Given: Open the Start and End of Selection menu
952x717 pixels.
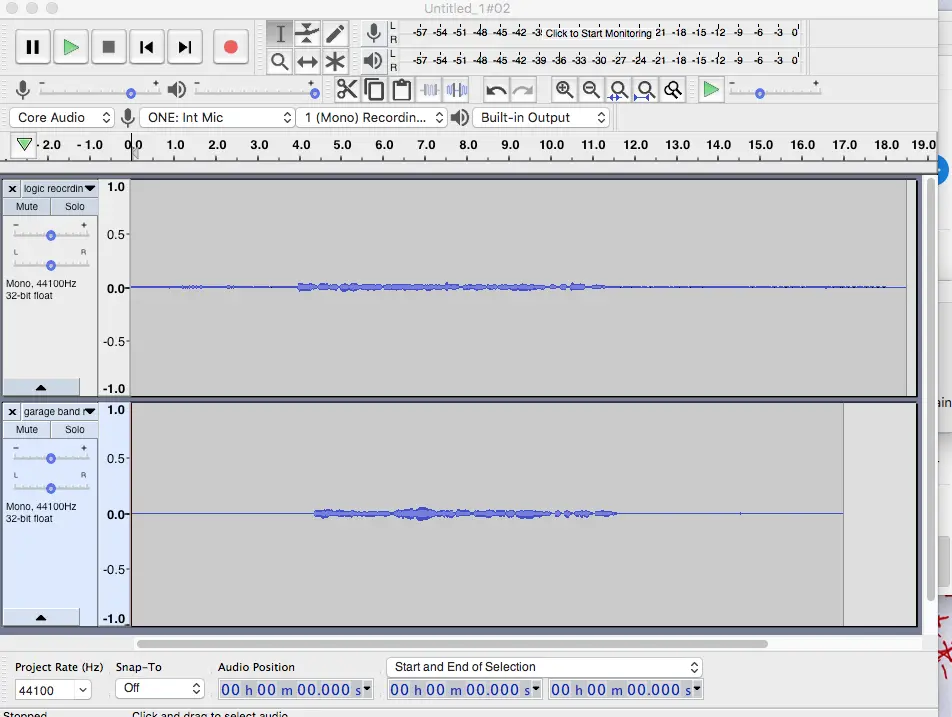Looking at the screenshot, I should coord(544,667).
